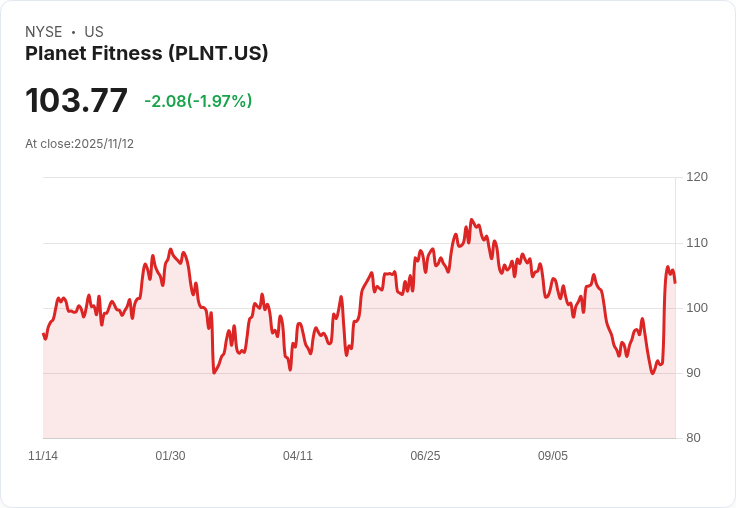Screen dimensions: 736x508
Task: Click the 11/14 date axis label
Action: point(43,456)
